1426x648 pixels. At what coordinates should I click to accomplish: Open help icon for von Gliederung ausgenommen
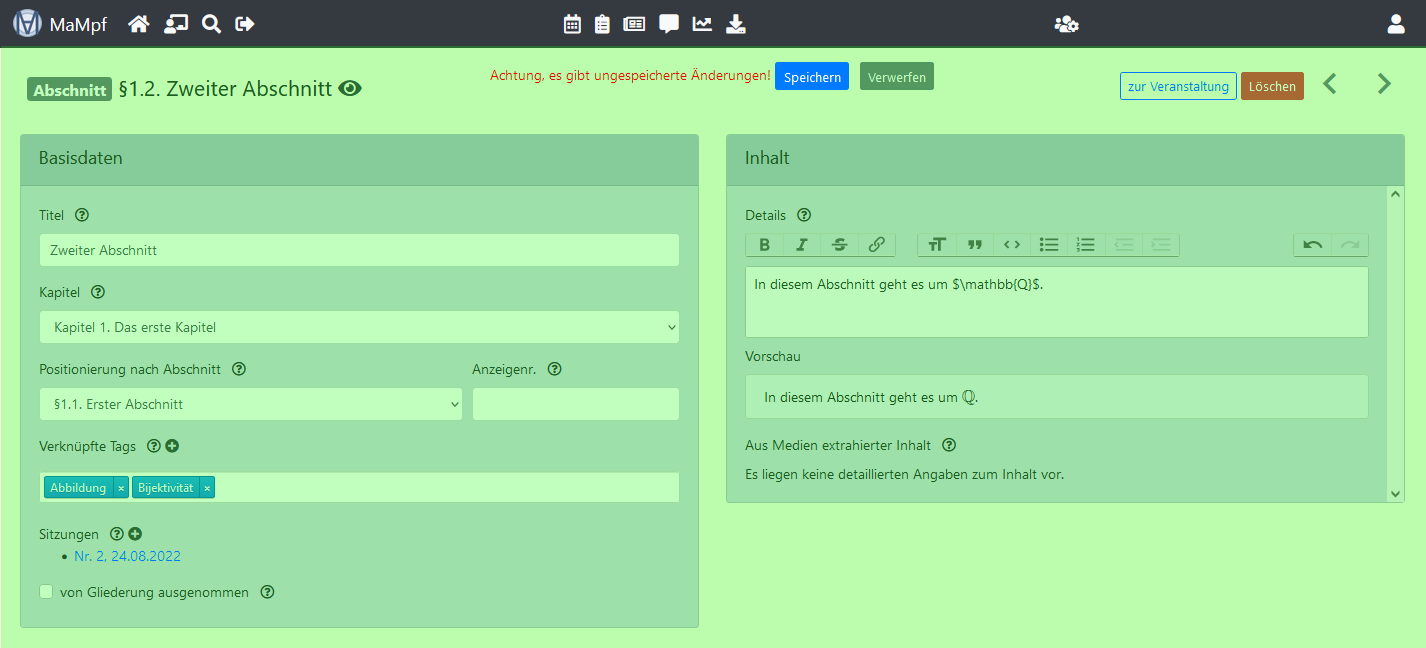click(267, 592)
